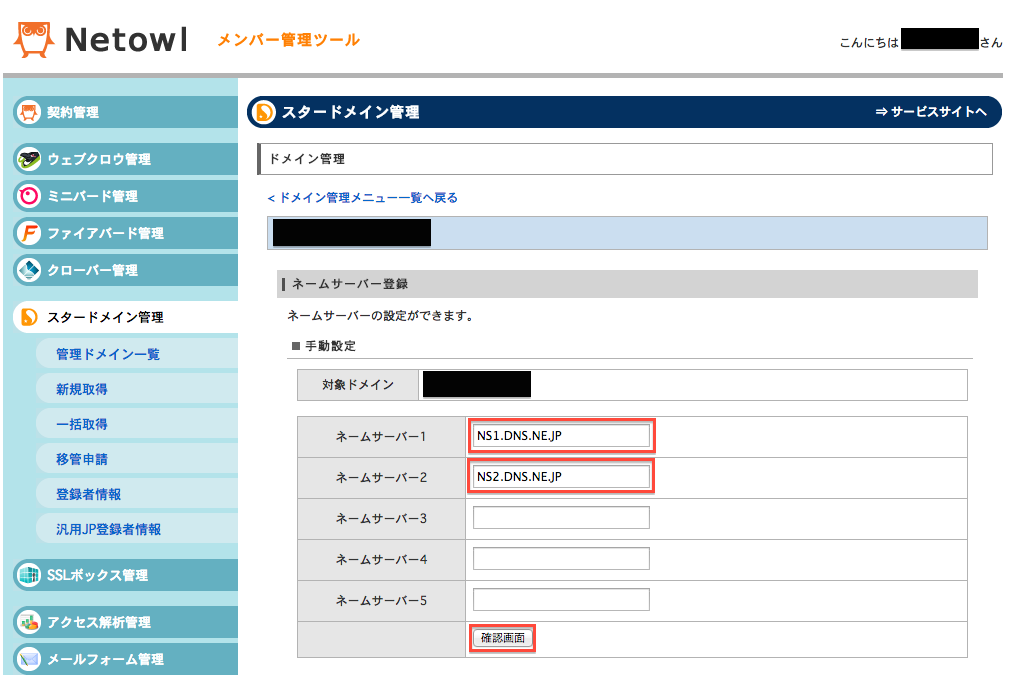
Task: Open ファイアバード管理 menu item
Action: coord(125,233)
